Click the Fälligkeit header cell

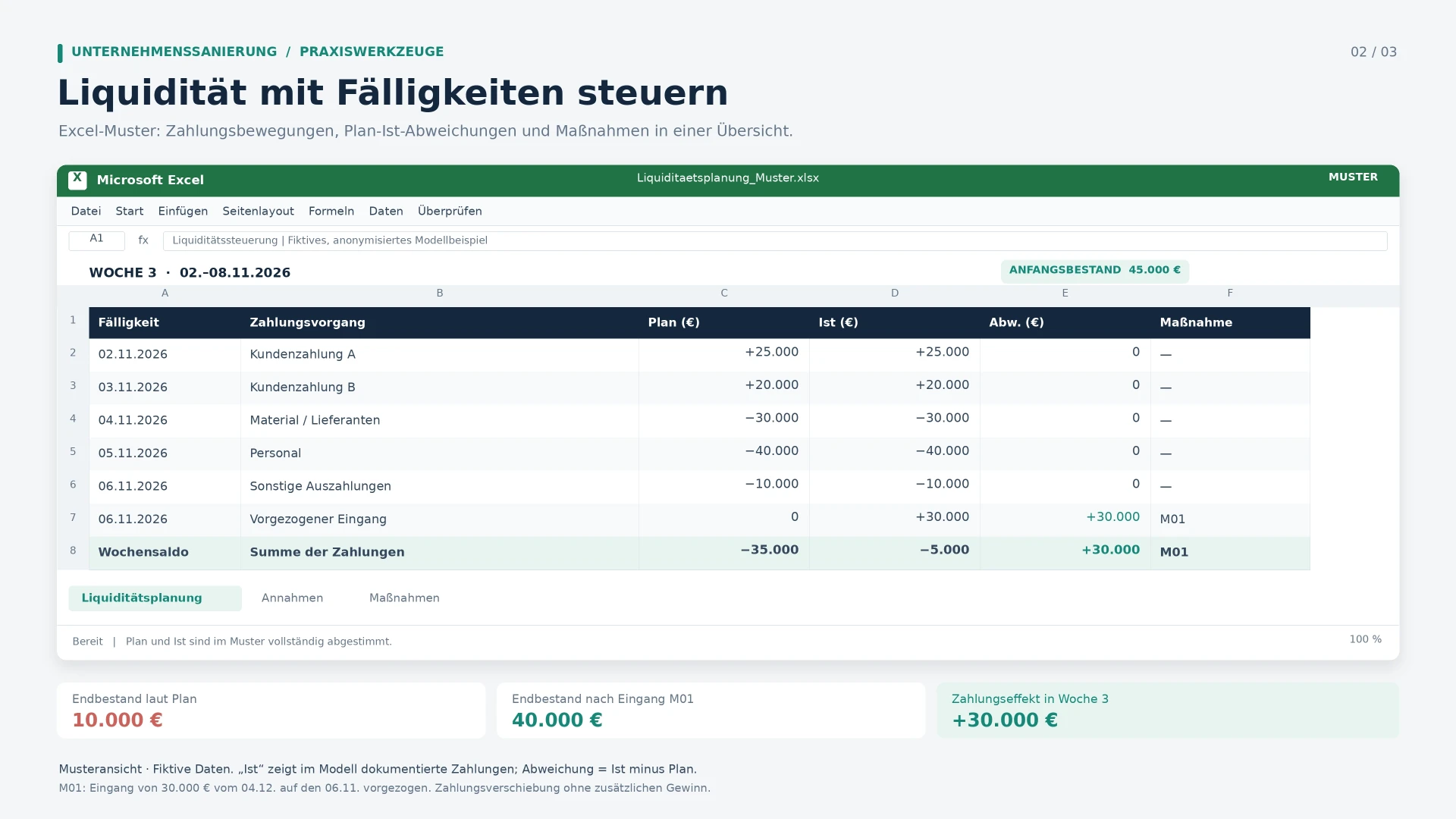165,322
